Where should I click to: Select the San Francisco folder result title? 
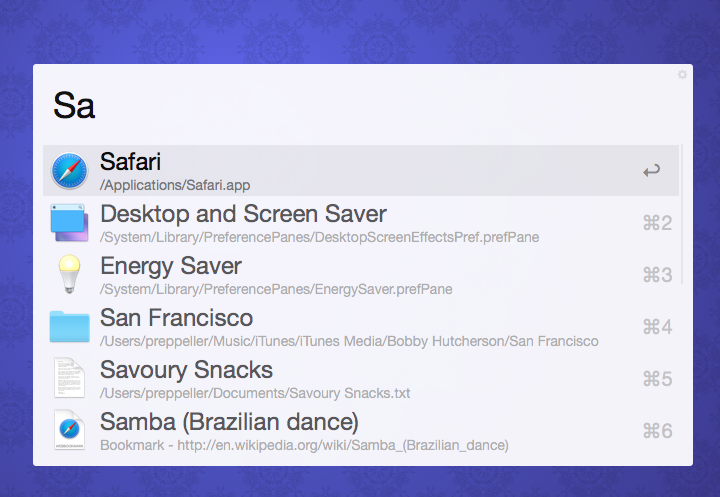tap(176, 318)
